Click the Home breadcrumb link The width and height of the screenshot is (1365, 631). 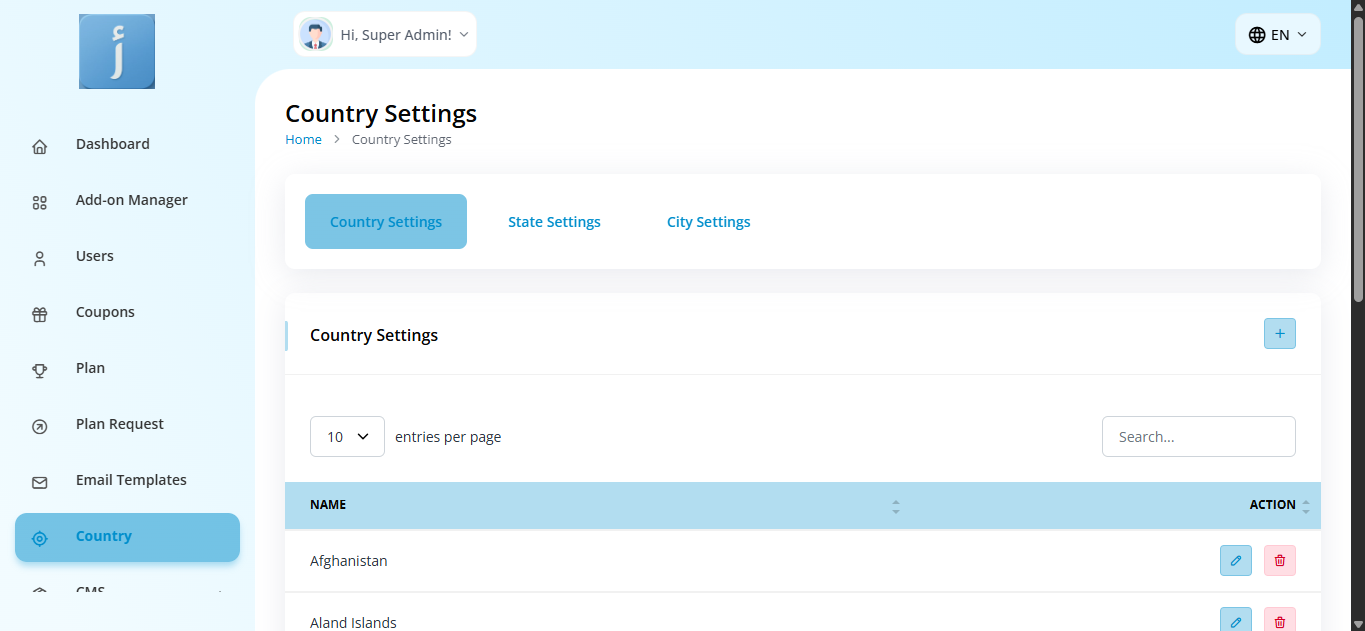point(303,140)
